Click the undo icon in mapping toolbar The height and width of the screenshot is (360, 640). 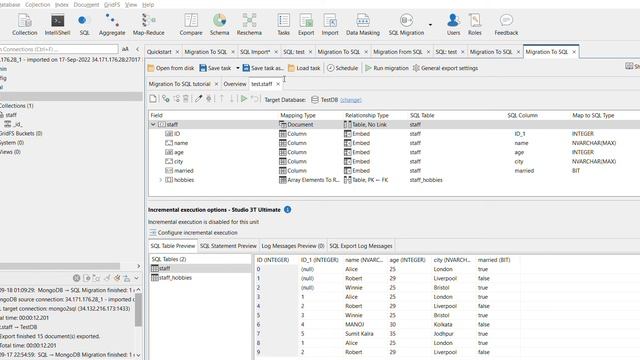point(255,99)
